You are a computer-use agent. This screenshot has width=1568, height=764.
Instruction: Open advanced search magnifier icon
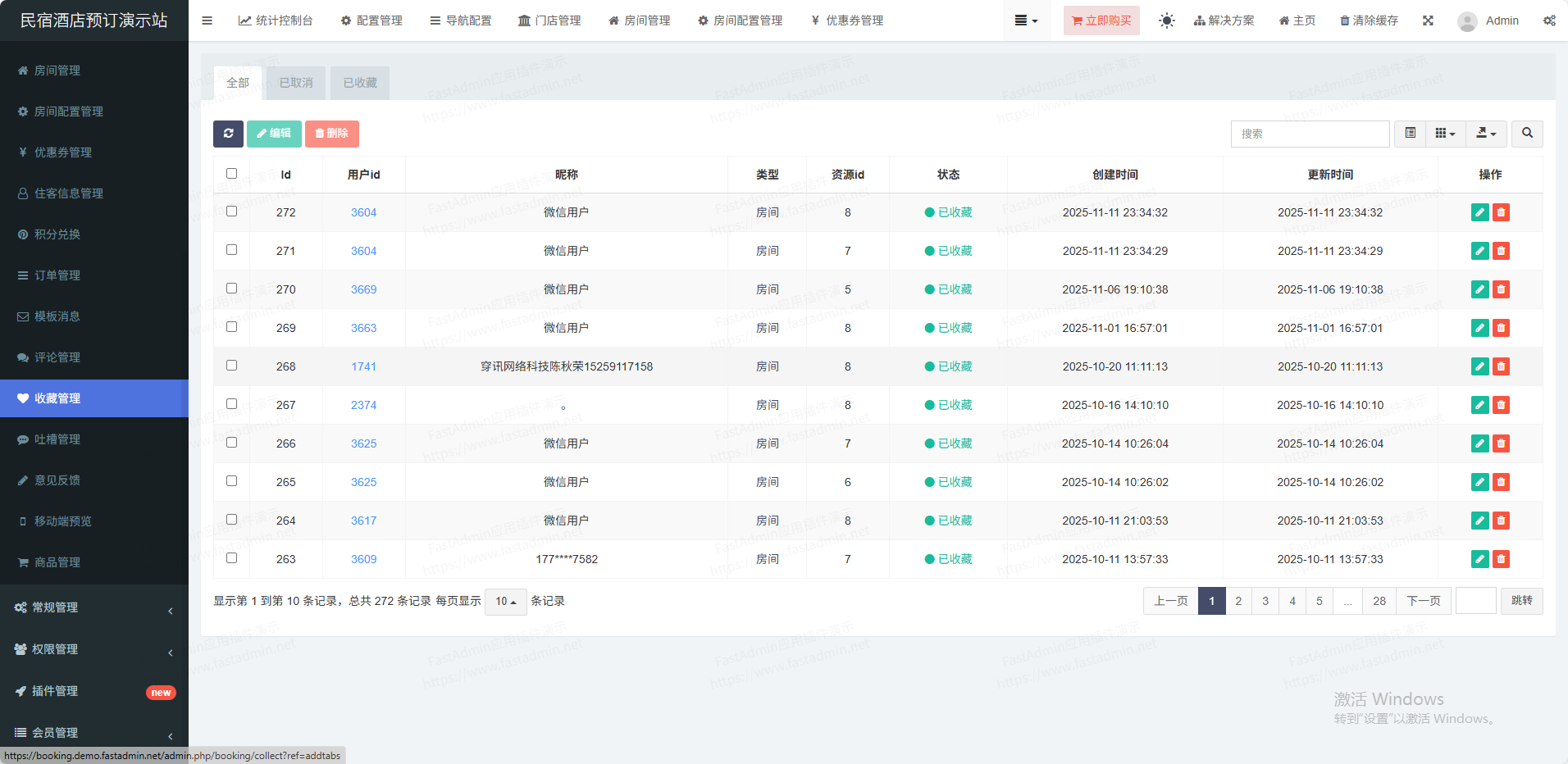[1527, 134]
